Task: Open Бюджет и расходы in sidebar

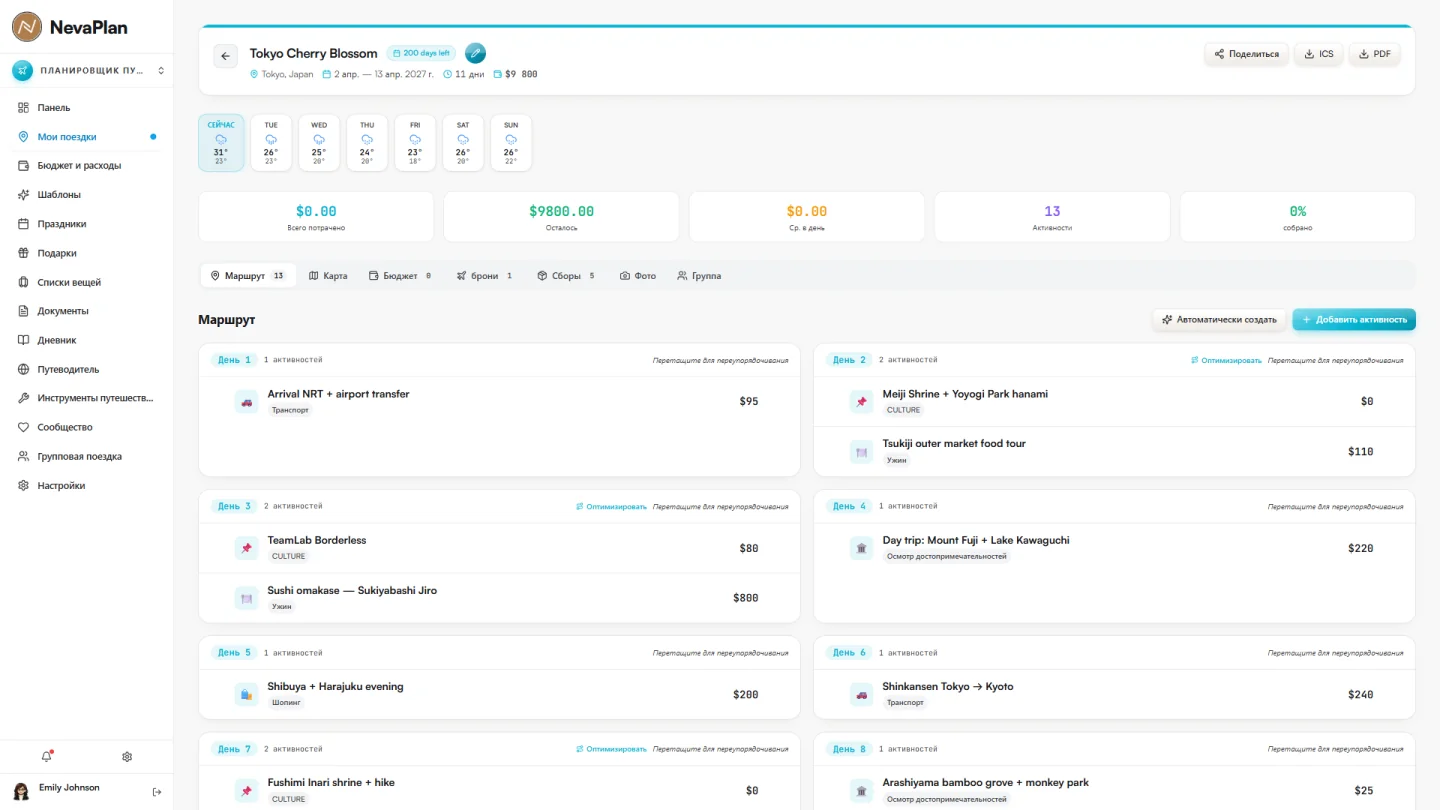Action: pos(86,166)
